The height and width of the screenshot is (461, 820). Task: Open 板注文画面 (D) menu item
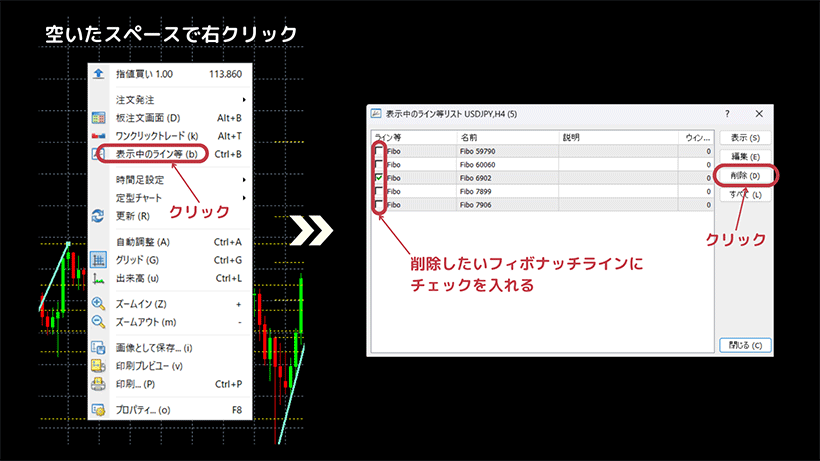click(170, 118)
